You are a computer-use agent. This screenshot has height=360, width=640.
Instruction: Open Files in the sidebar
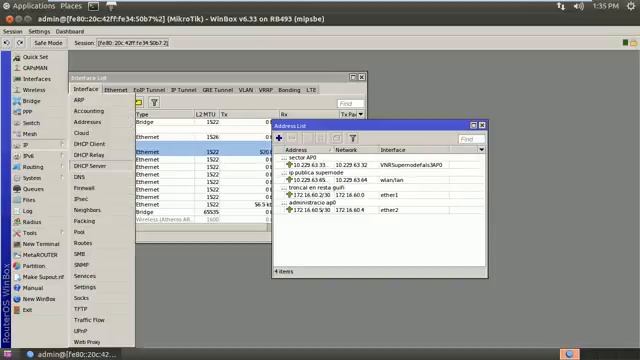pos(29,200)
